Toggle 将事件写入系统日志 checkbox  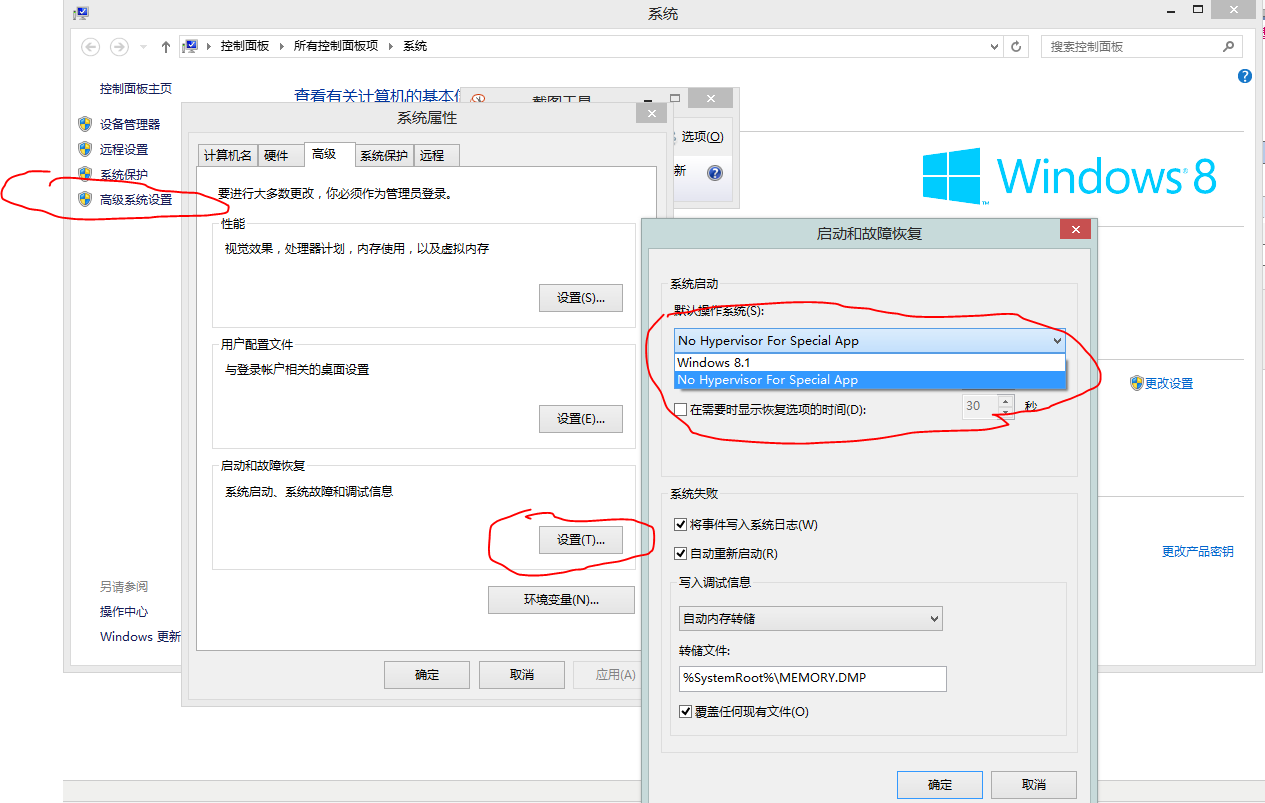[681, 524]
